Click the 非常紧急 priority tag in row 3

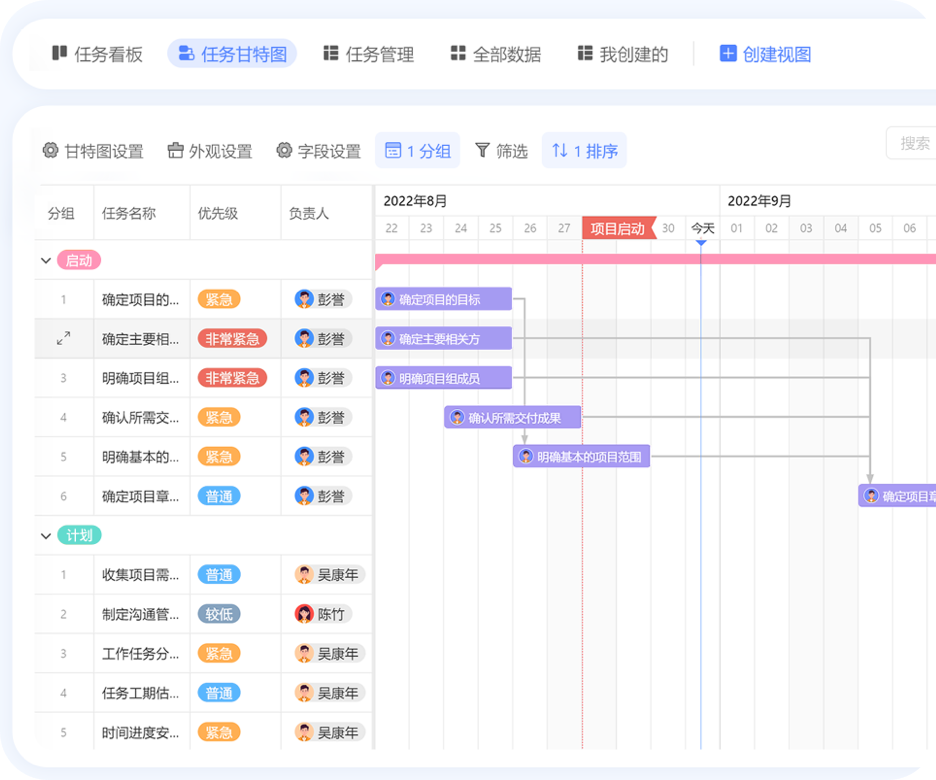coord(232,378)
